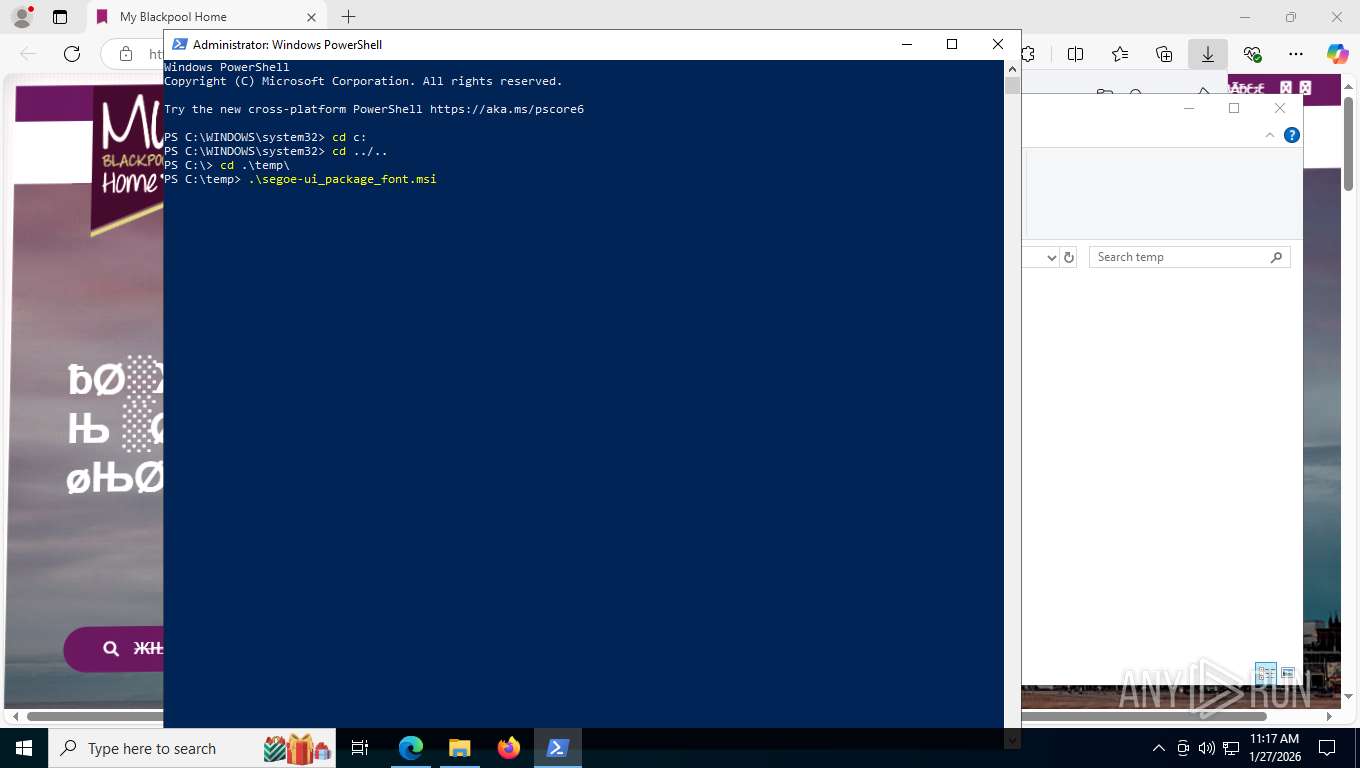This screenshot has height=768, width=1360.
Task: Switch Explorer to details view icon
Action: (x=1265, y=673)
